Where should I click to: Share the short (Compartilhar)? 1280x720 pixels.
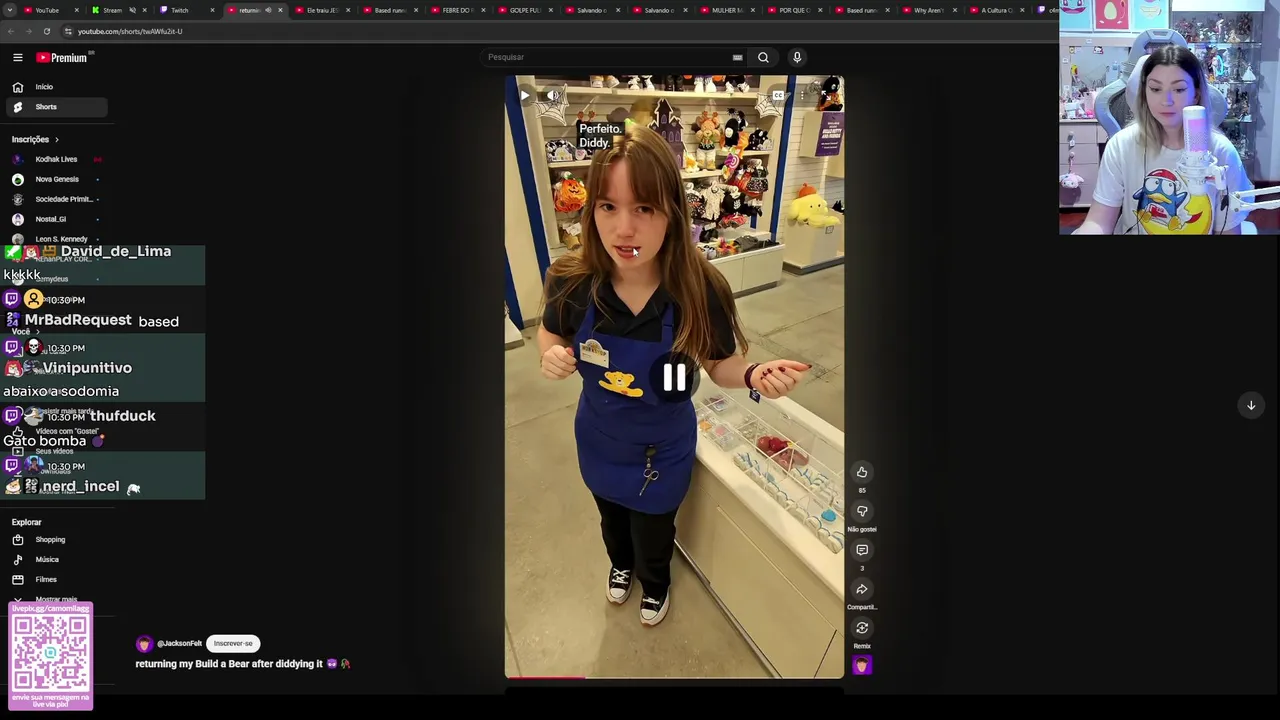pos(862,589)
